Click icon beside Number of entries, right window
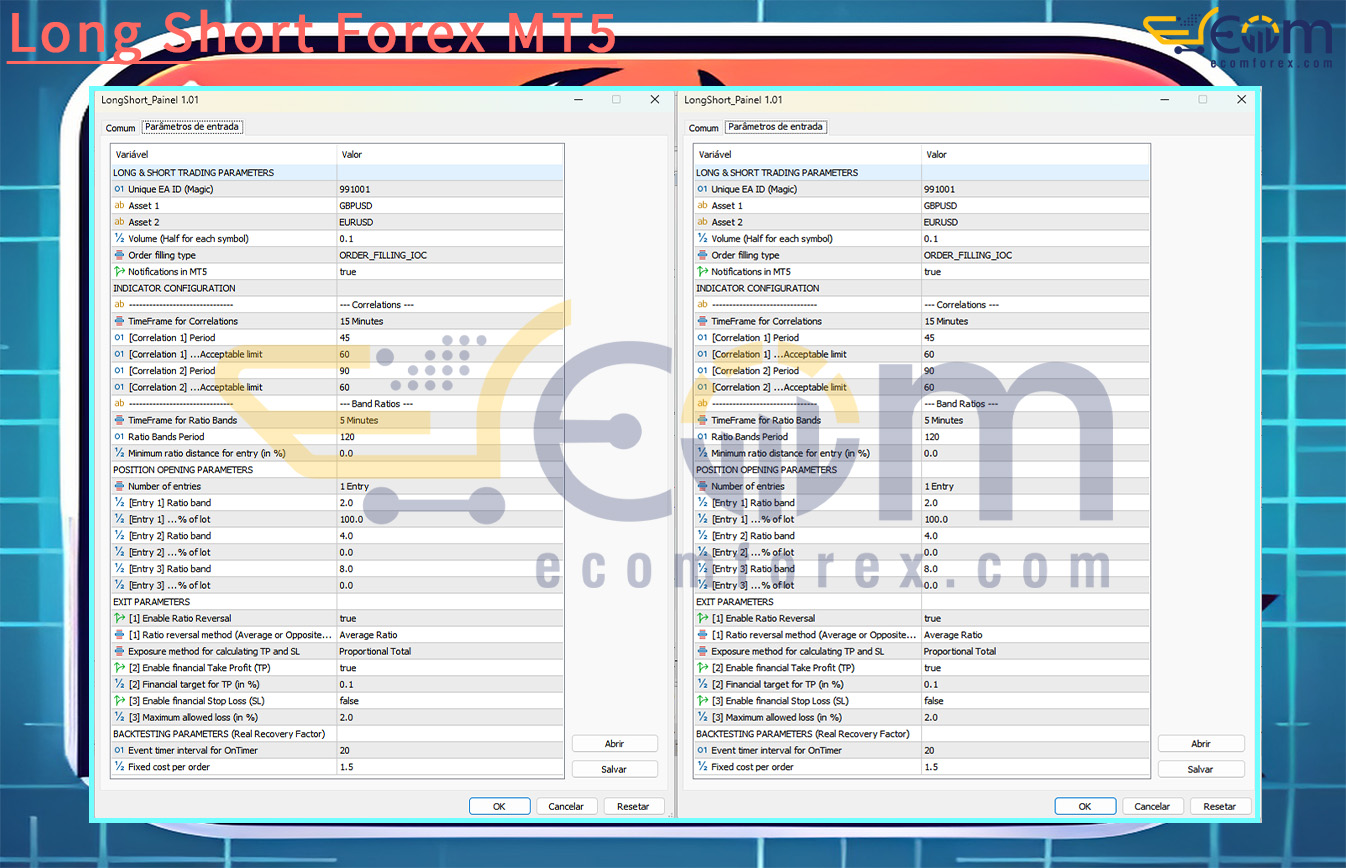Viewport: 1346px width, 868px height. pos(702,486)
